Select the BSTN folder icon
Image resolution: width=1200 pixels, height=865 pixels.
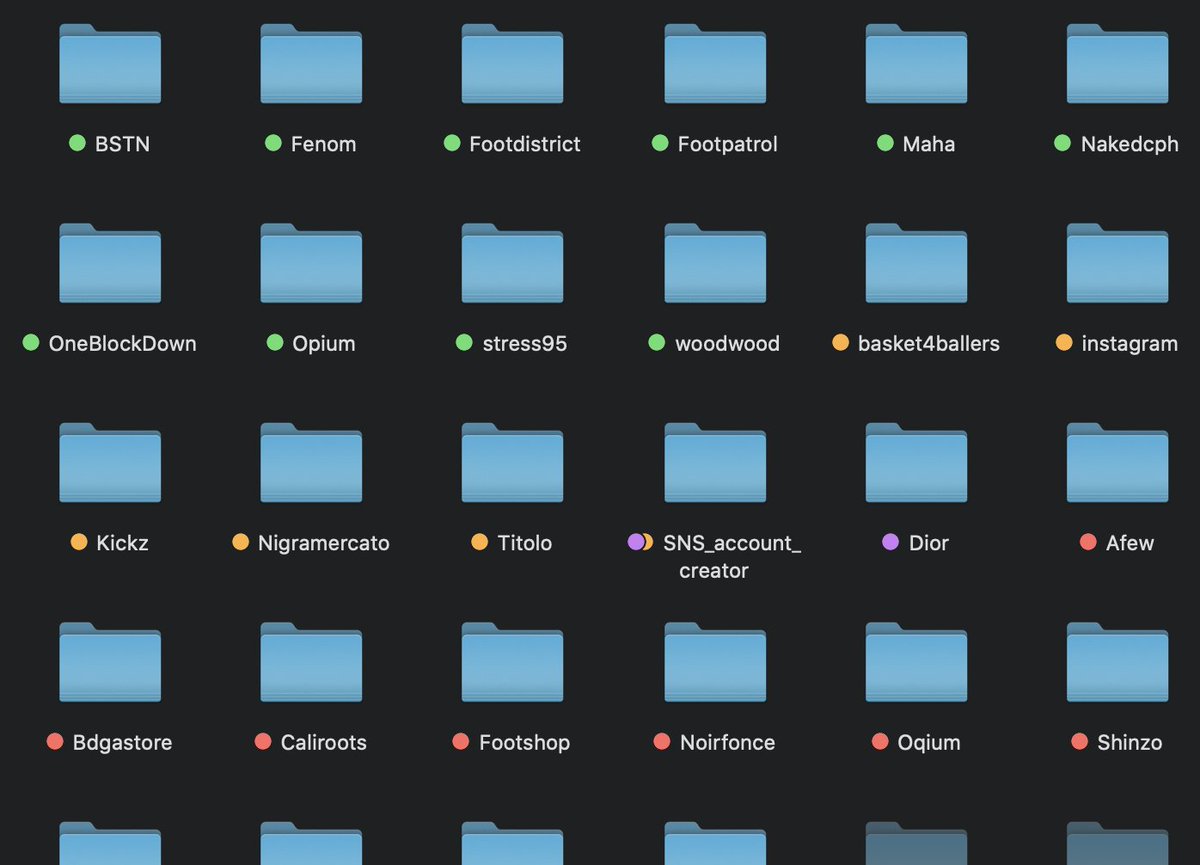(110, 63)
